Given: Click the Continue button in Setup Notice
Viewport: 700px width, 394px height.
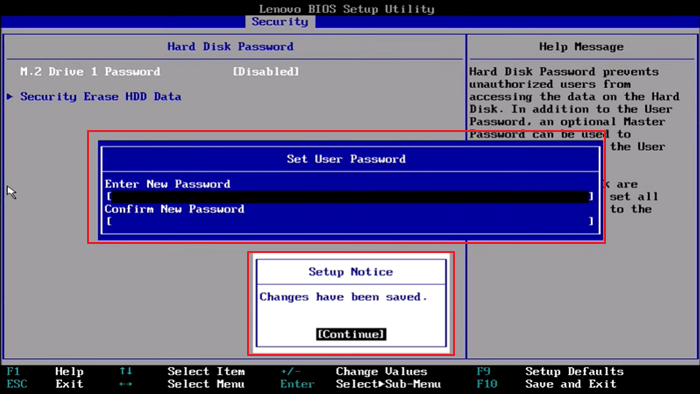Looking at the screenshot, I should click(x=351, y=334).
